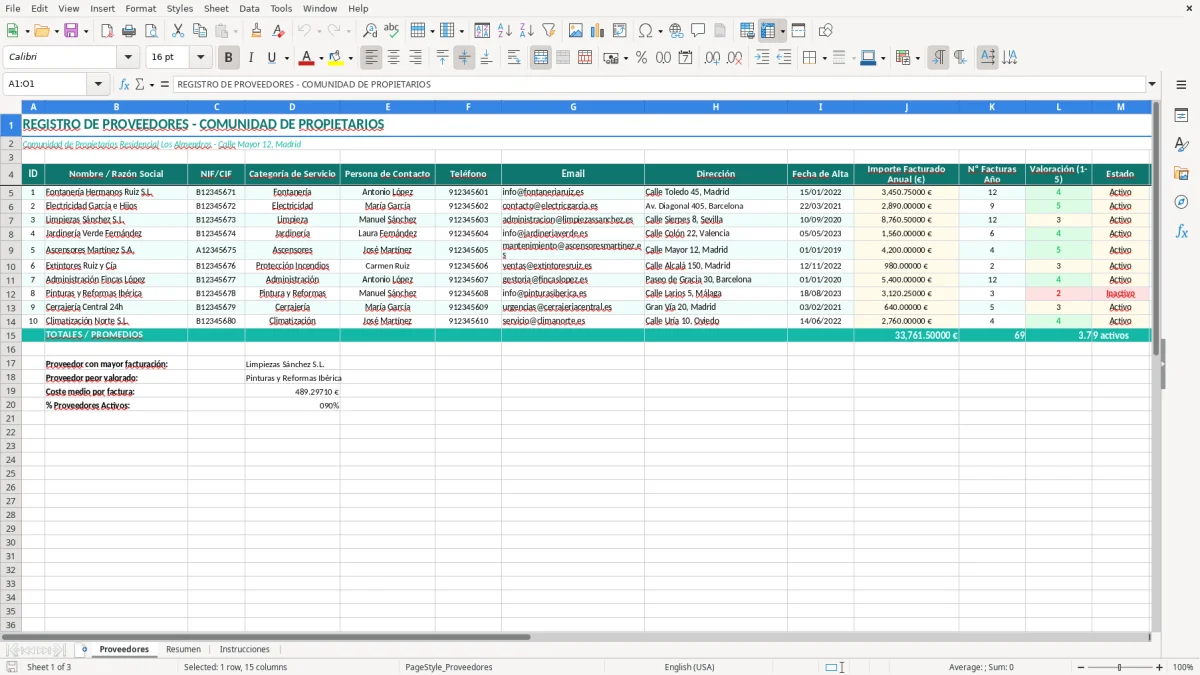
Task: Switch to the Resumen sheet tab
Action: 183,649
